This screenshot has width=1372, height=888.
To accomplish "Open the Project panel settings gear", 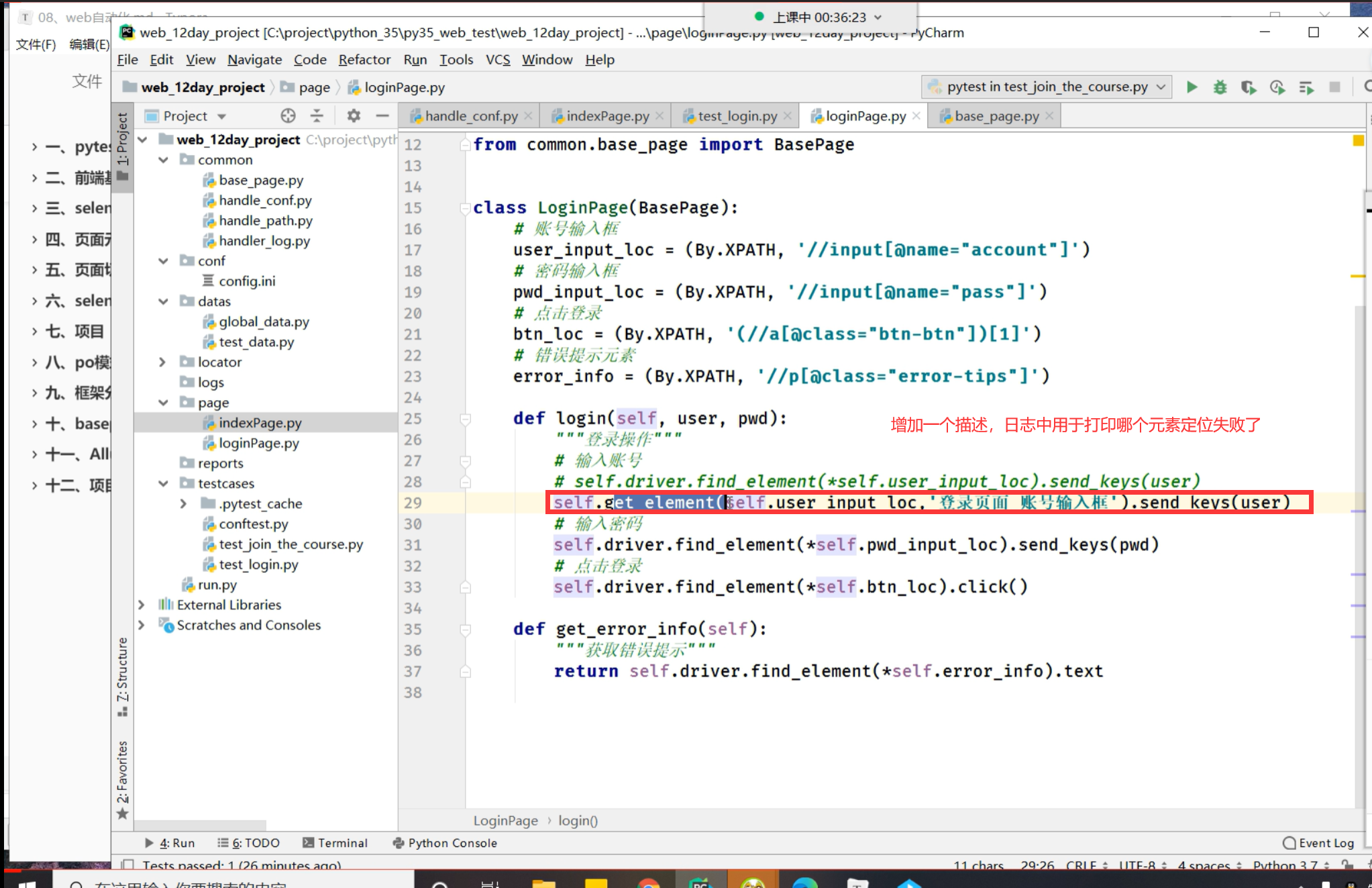I will [354, 115].
